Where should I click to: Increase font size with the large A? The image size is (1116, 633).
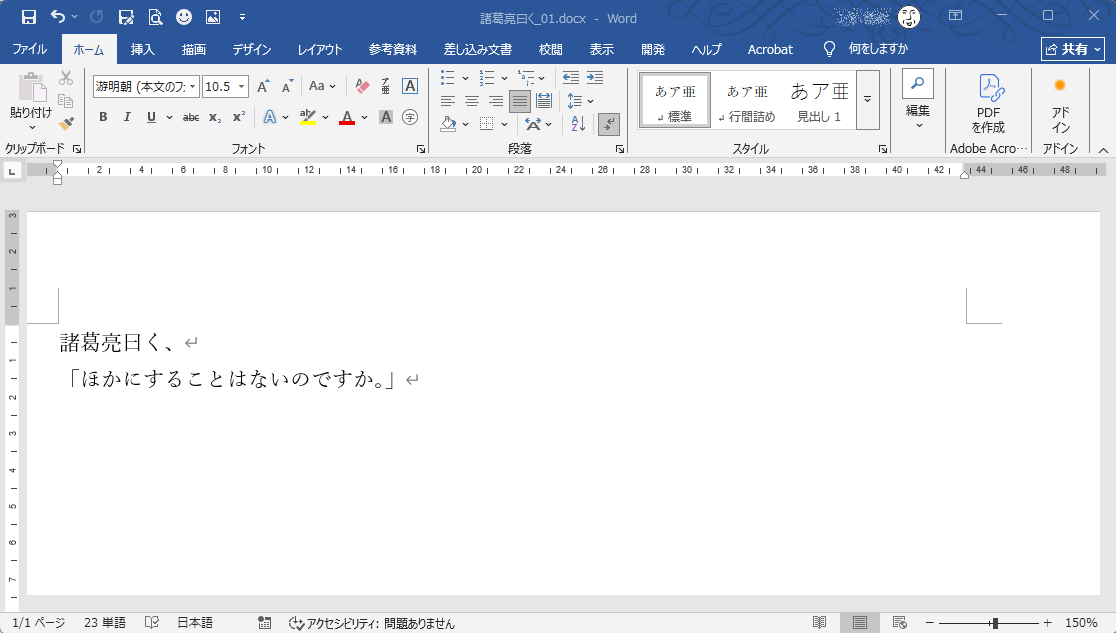263,86
